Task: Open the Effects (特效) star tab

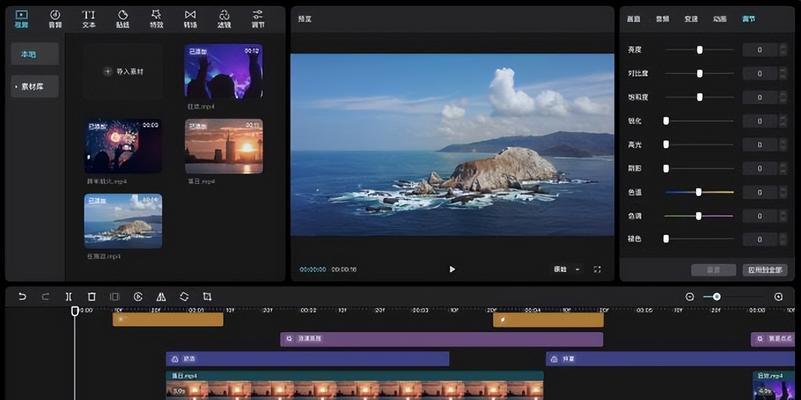Action: click(156, 19)
